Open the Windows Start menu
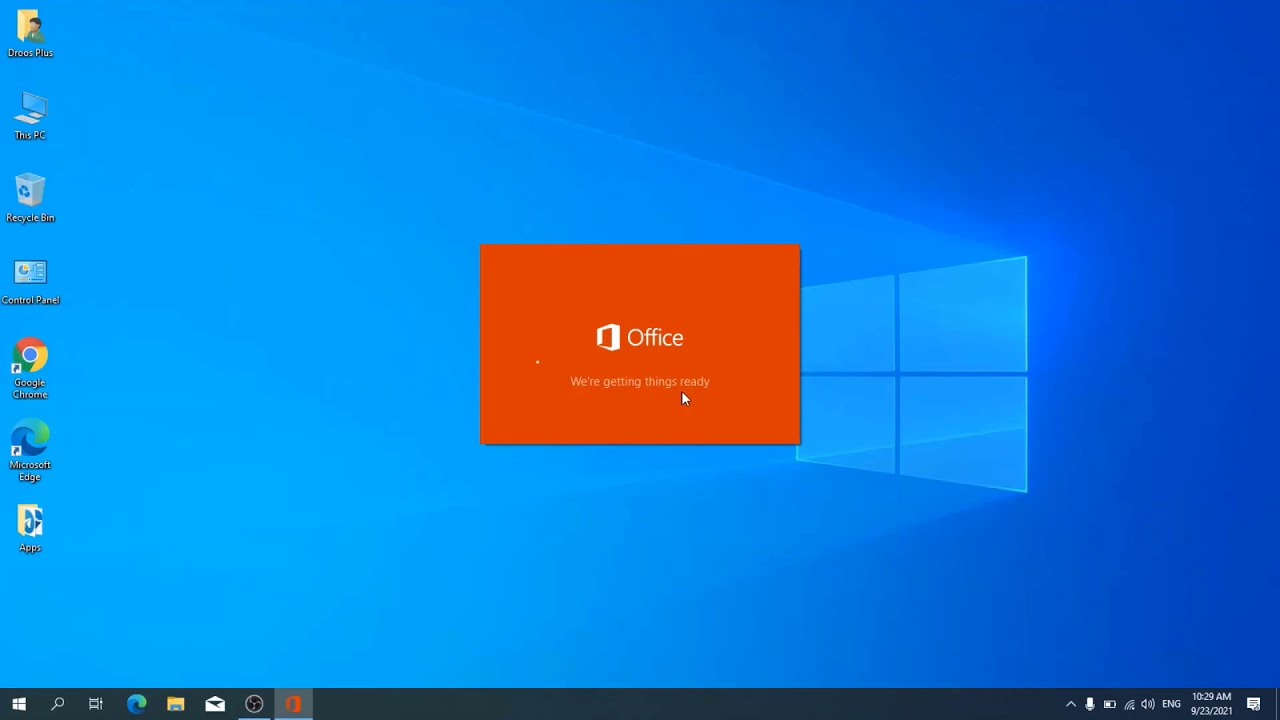The width and height of the screenshot is (1280, 720). [x=19, y=704]
